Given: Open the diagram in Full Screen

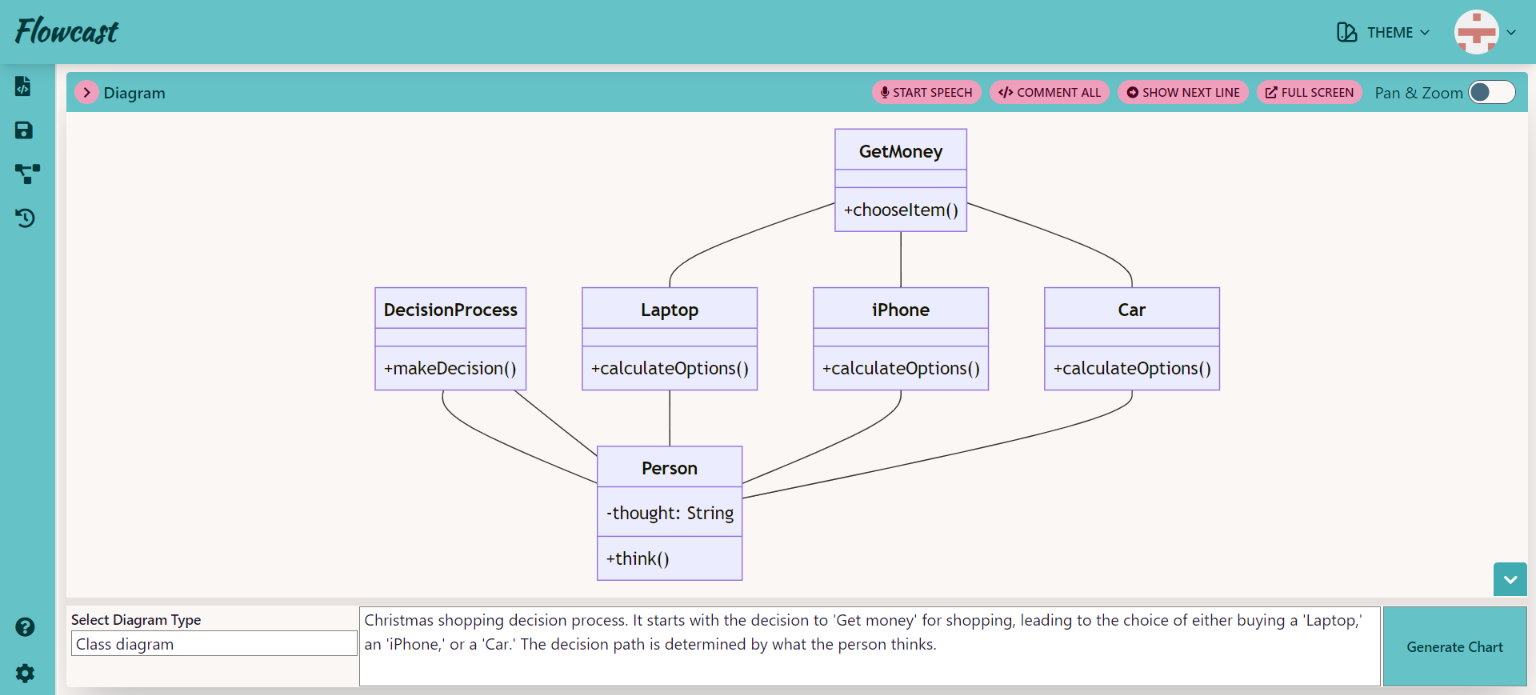Looking at the screenshot, I should 1309,92.
